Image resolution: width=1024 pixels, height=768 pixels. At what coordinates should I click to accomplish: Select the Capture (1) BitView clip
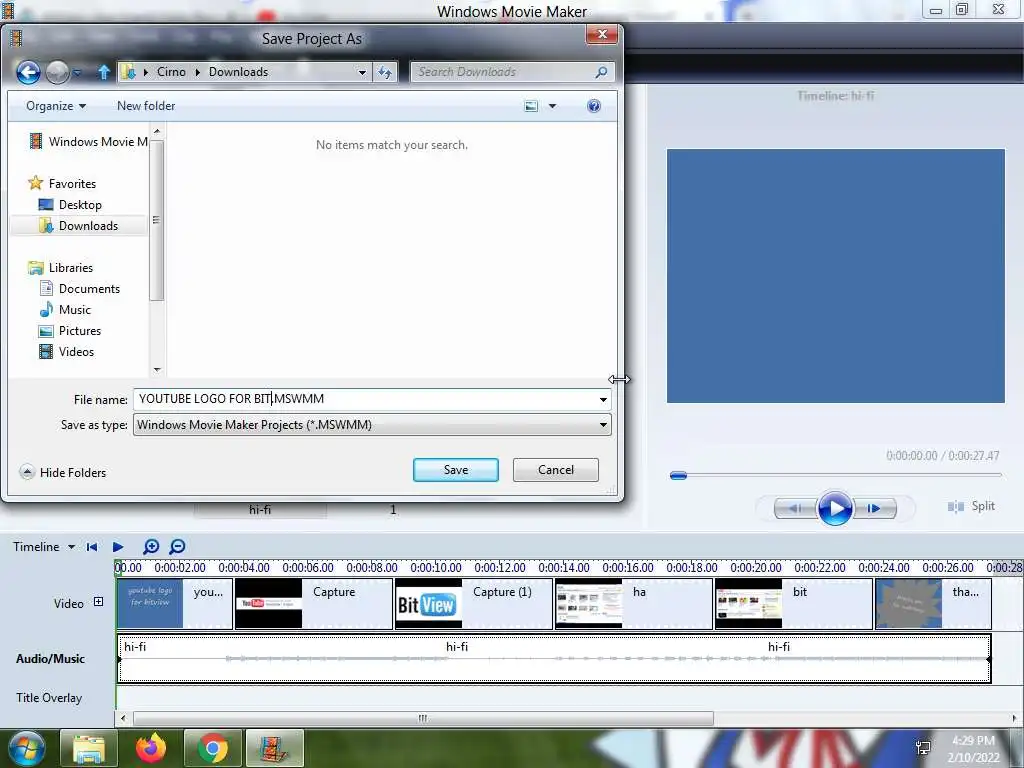click(x=473, y=603)
